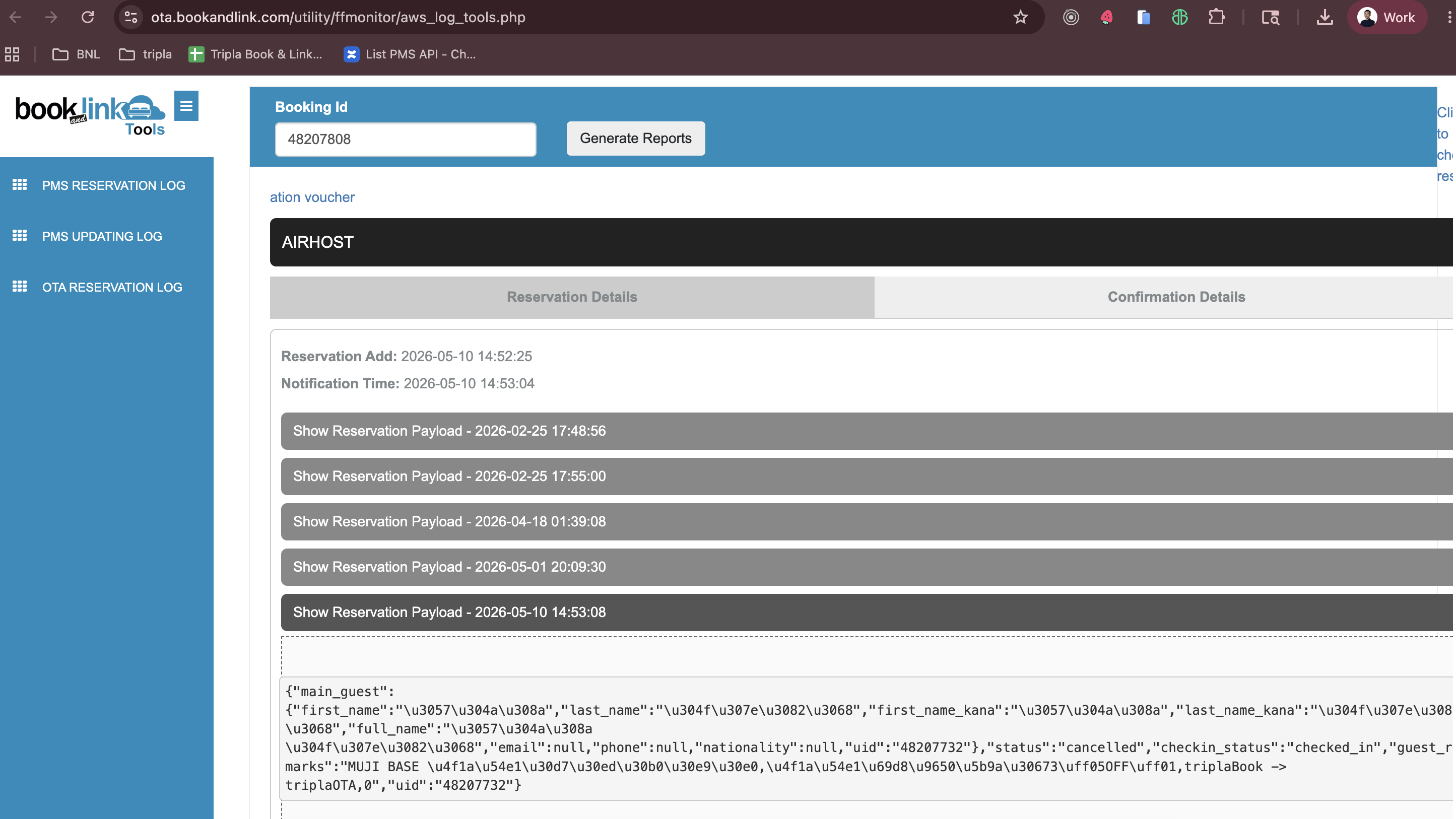Open the apps grid icon in bookmarks bar
The image size is (1456, 819).
click(x=13, y=54)
